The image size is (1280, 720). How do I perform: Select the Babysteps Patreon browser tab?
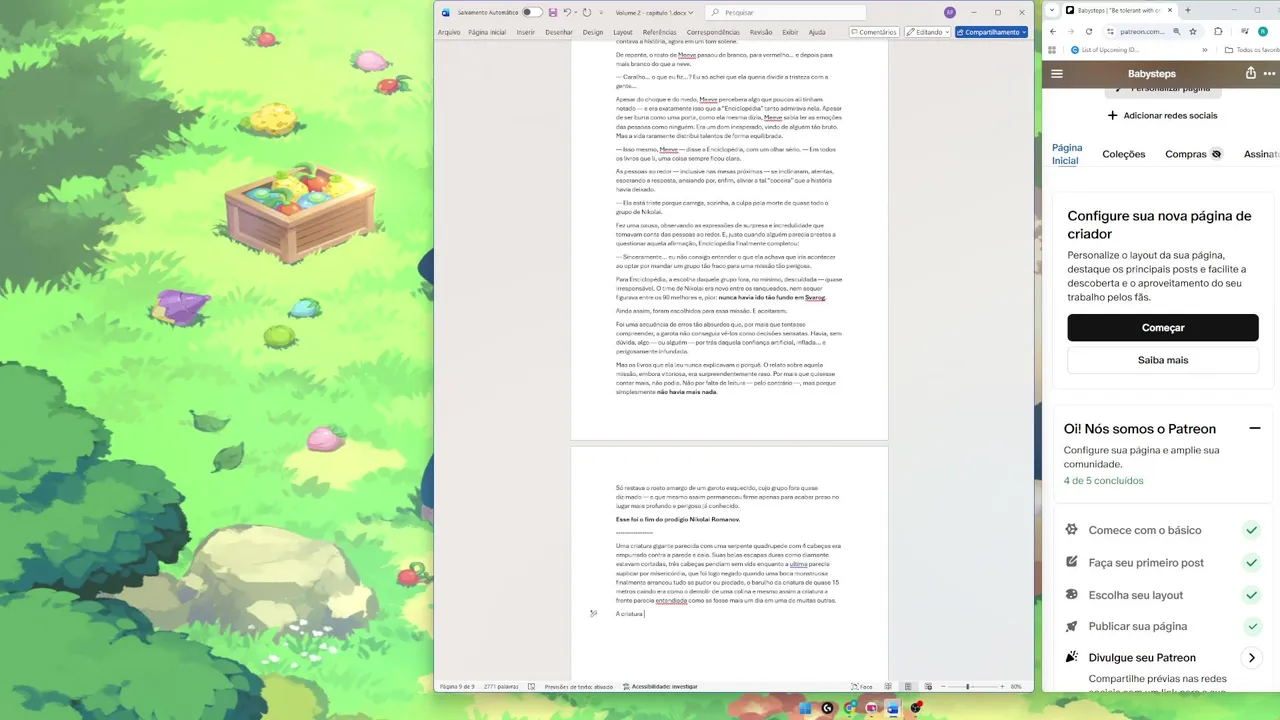point(1118,10)
